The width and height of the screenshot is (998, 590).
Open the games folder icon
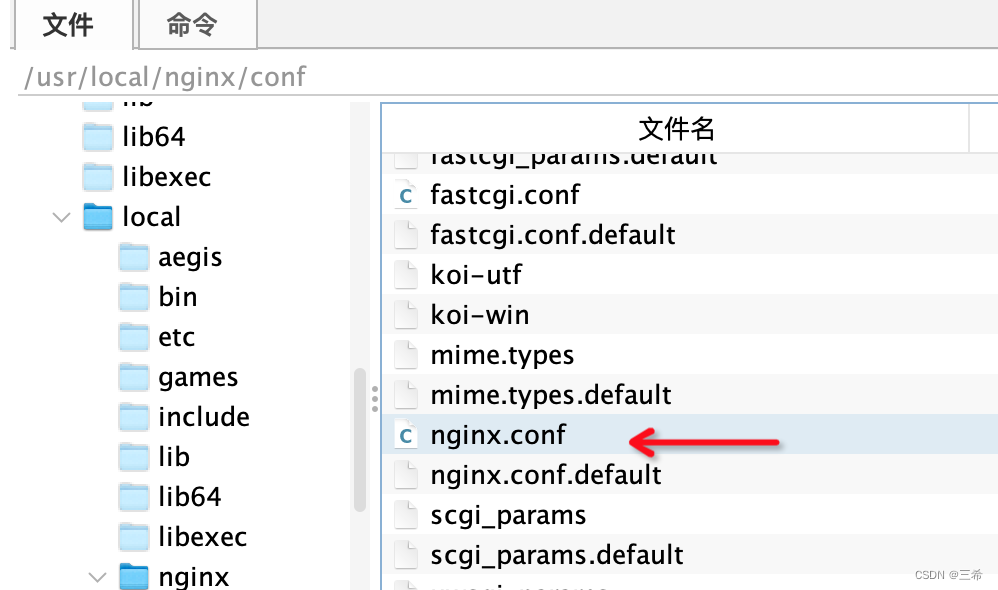[133, 377]
